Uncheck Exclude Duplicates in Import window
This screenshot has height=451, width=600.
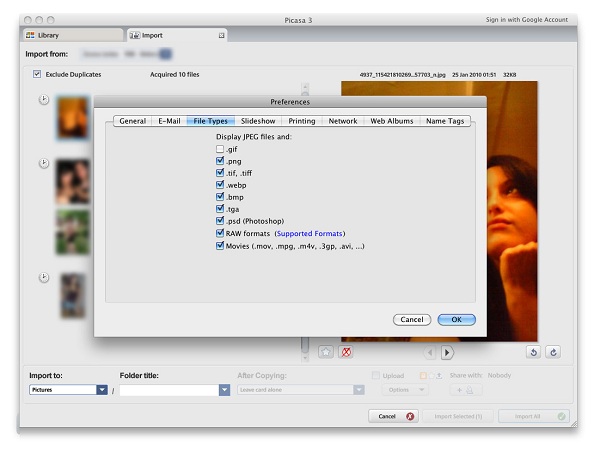(37, 74)
